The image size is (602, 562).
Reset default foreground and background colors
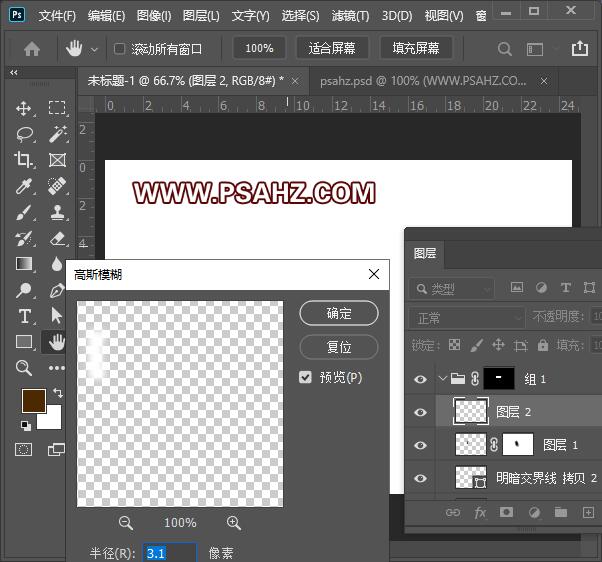tap(26, 425)
